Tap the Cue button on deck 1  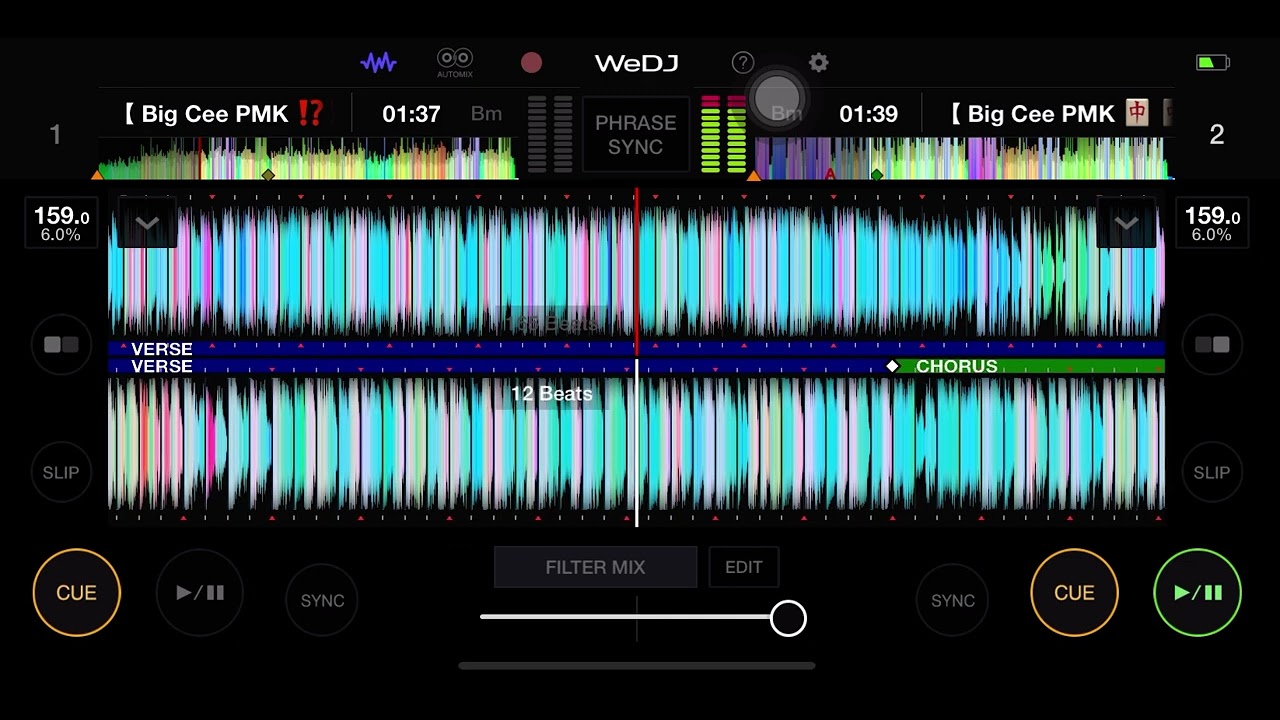77,593
